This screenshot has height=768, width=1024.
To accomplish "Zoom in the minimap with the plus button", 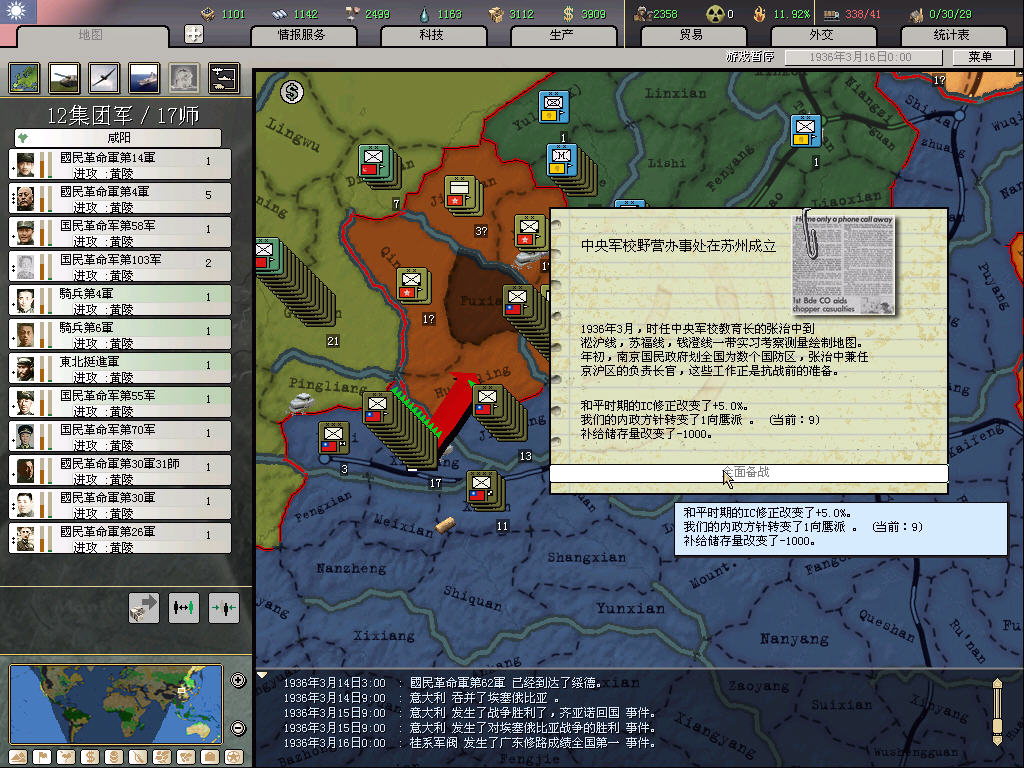I will [238, 680].
